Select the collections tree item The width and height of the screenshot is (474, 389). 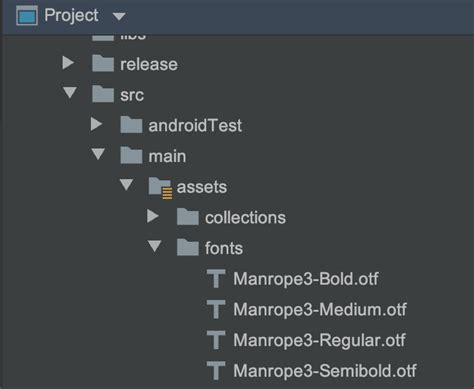pyautogui.click(x=245, y=218)
